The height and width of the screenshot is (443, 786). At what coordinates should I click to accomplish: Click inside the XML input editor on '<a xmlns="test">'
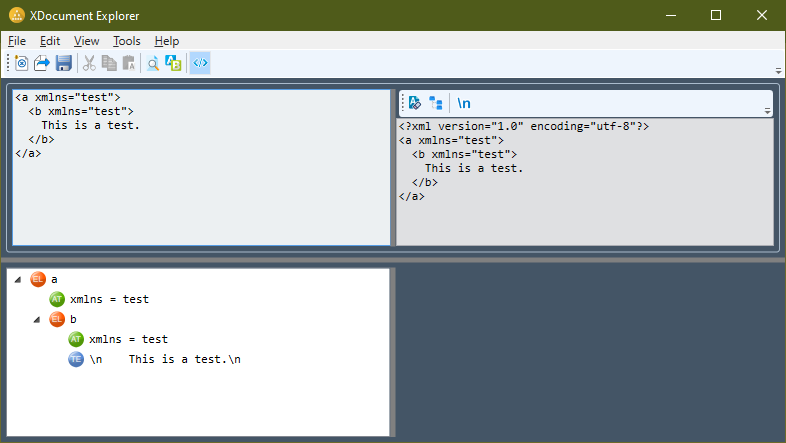pyautogui.click(x=68, y=97)
